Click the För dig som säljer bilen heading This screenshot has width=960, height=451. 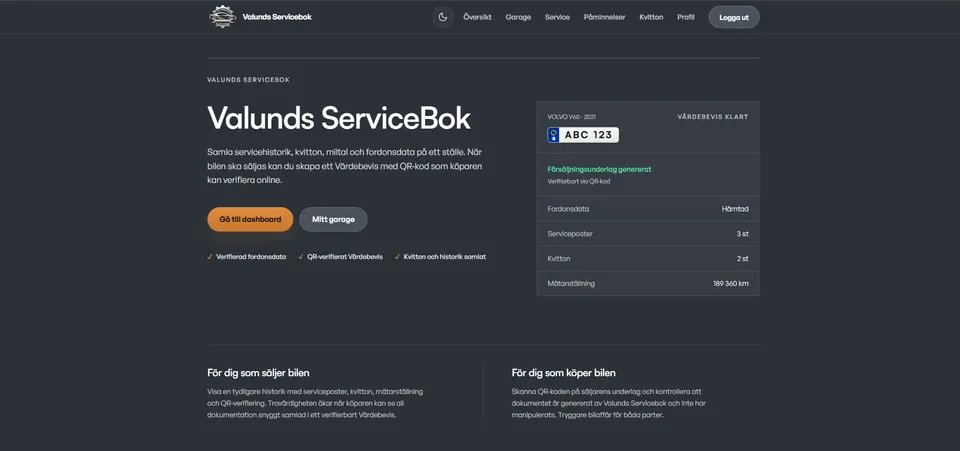tap(258, 373)
